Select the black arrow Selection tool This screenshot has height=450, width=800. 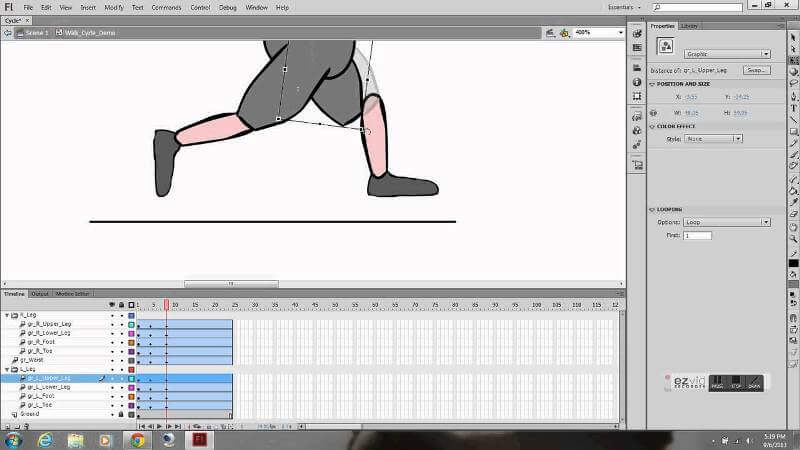pos(794,34)
